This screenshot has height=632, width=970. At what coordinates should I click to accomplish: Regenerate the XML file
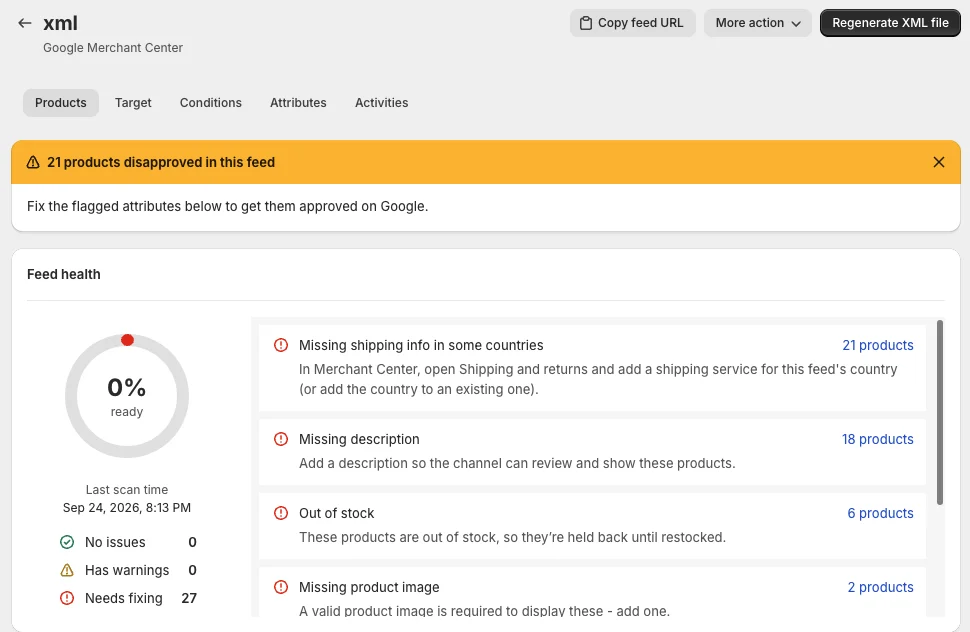(890, 23)
